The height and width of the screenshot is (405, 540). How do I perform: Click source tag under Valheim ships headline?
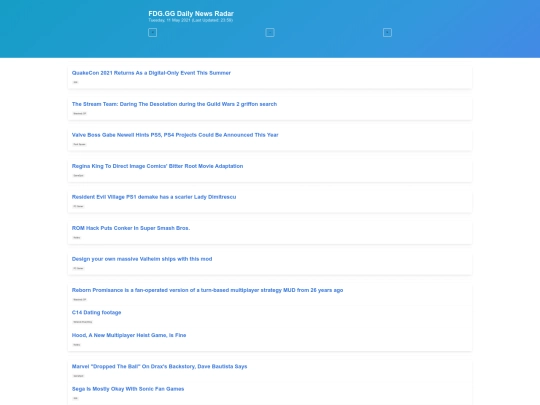(x=79, y=268)
